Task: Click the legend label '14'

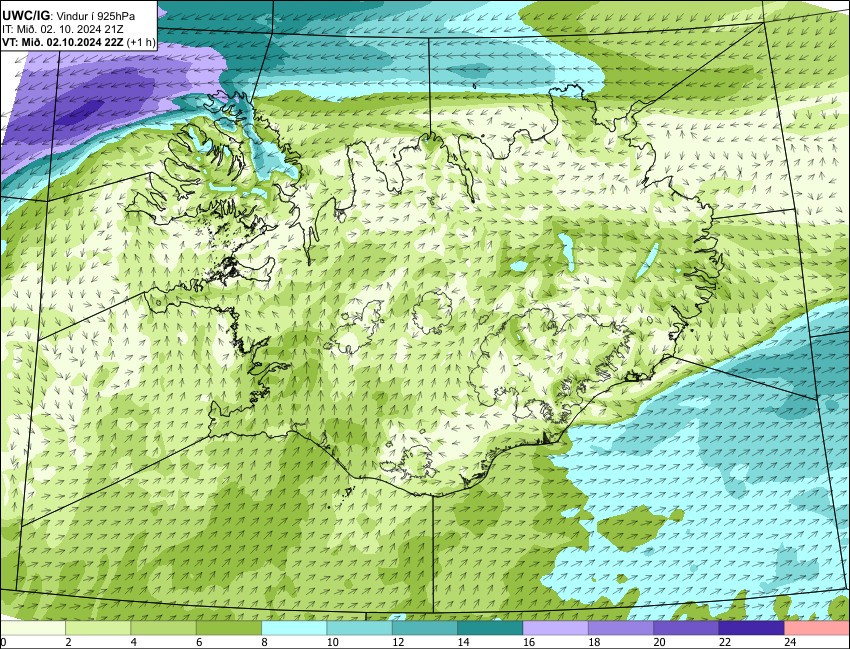Action: pos(463,642)
